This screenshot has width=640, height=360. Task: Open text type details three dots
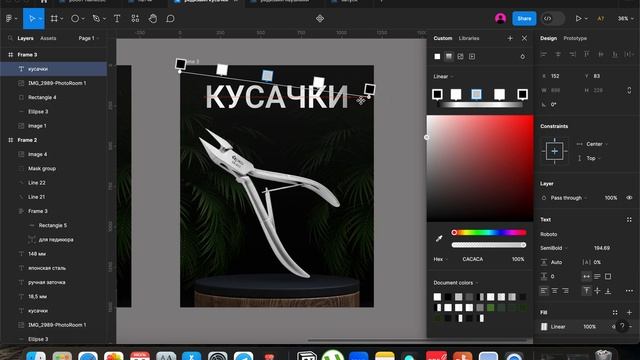629,291
